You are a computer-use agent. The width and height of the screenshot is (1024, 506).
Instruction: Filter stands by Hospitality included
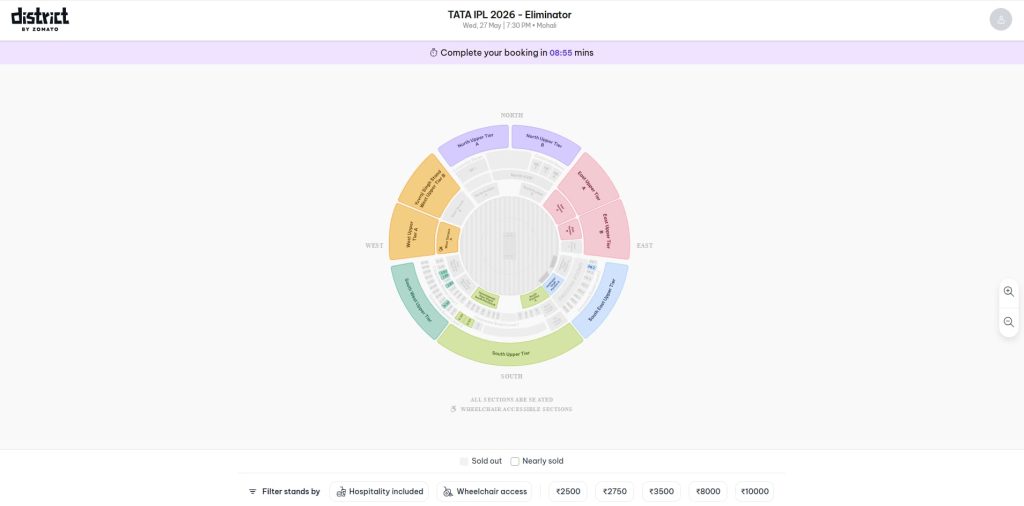[379, 492]
